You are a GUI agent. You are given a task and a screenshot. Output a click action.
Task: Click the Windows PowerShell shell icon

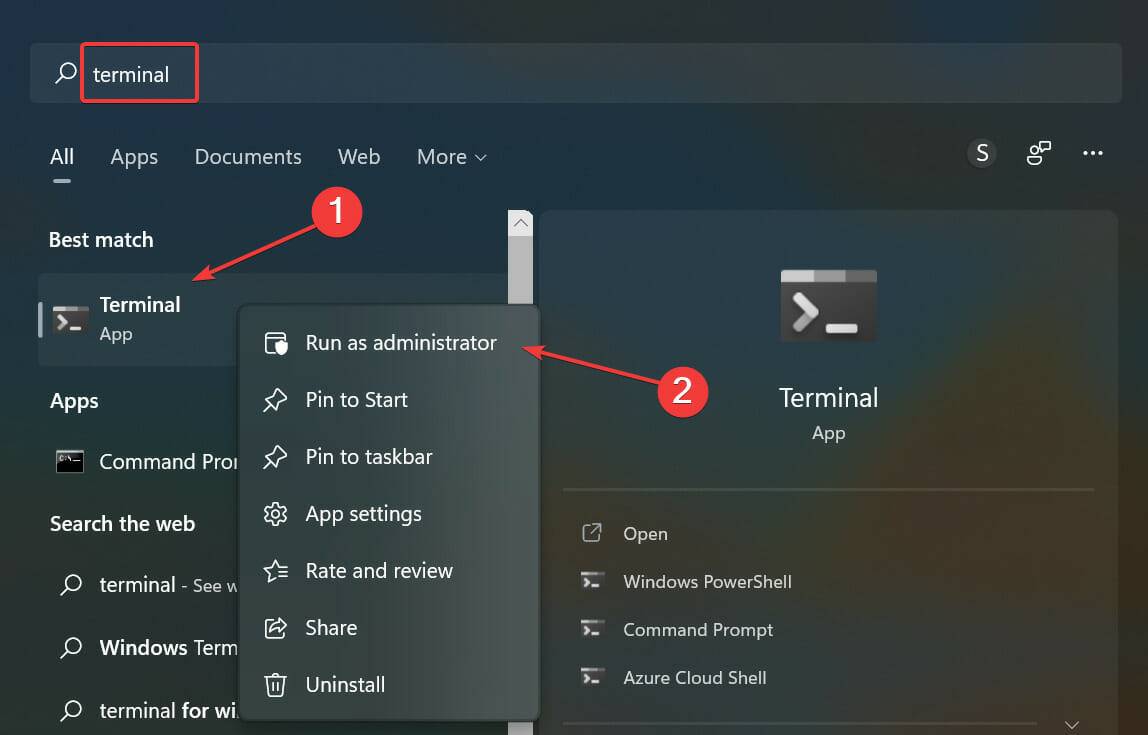[592, 581]
